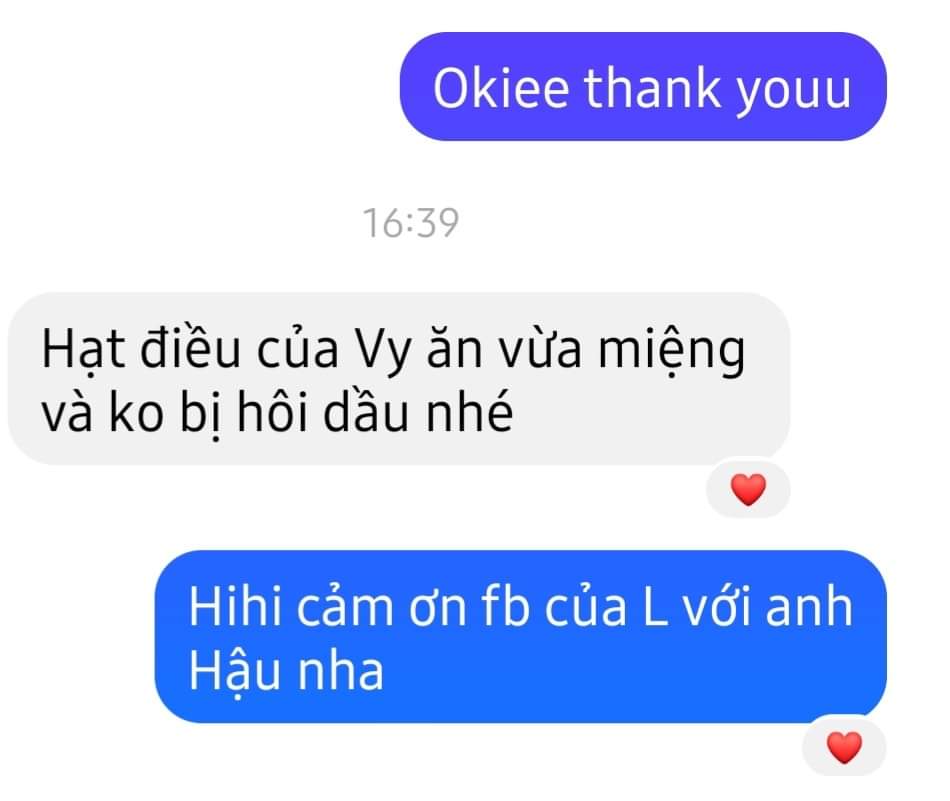Click the word 'nhé' ending the gray message
Image resolution: width=950 pixels, height=801 pixels.
tap(470, 412)
